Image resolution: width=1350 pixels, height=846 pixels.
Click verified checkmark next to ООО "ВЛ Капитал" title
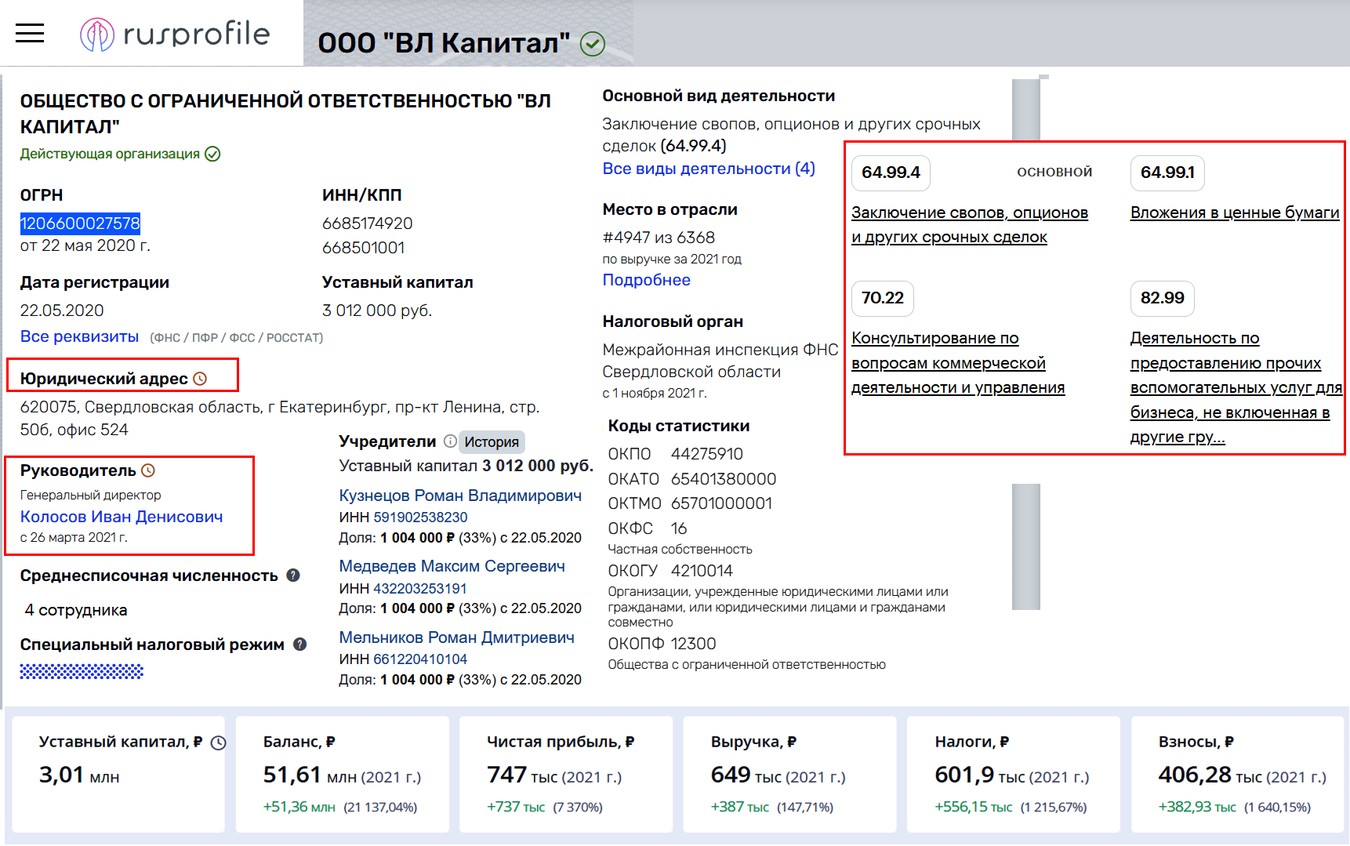(x=593, y=43)
